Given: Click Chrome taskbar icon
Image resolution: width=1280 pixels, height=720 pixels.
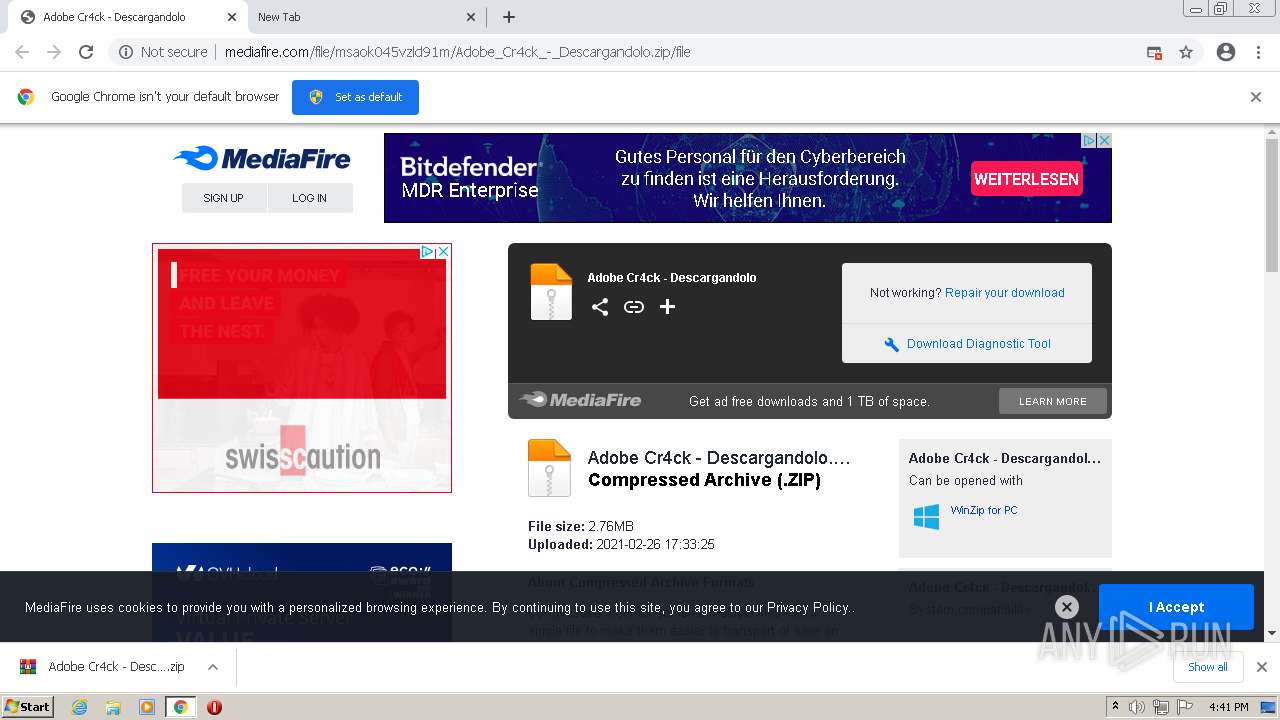Looking at the screenshot, I should point(180,707).
